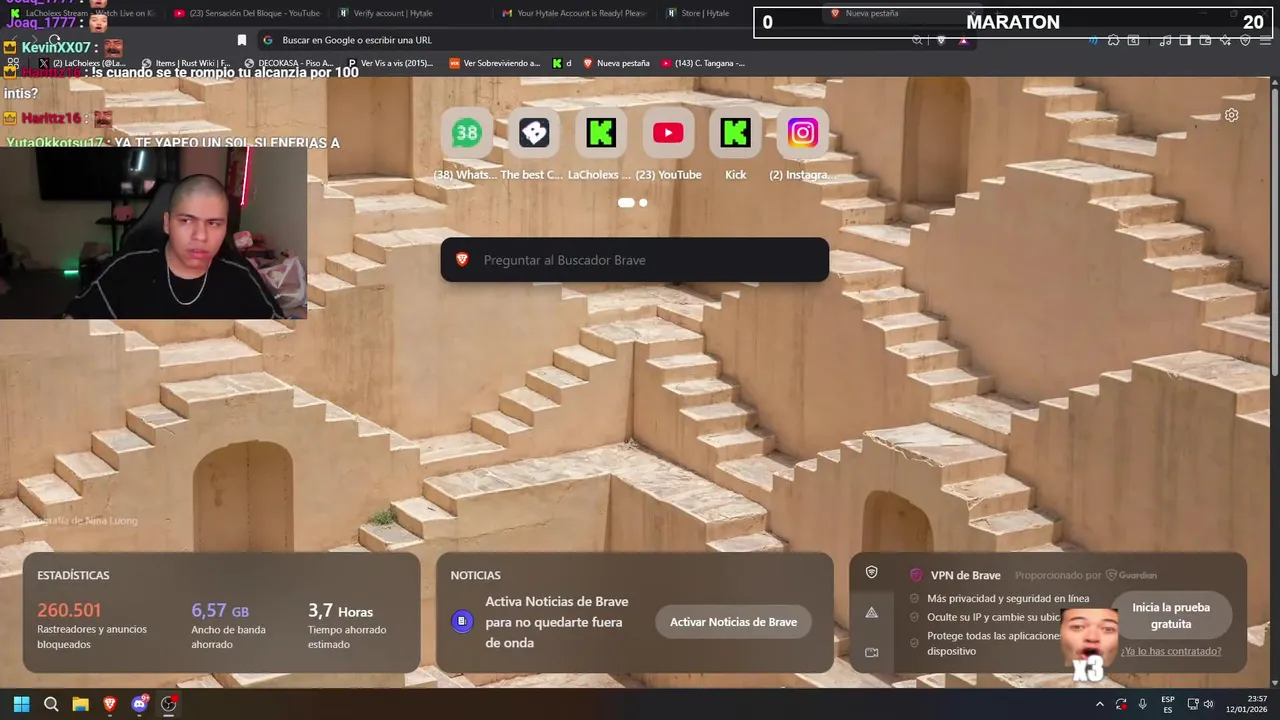This screenshot has width=1280, height=720.
Task: Open the Windows Start menu
Action: click(21, 704)
